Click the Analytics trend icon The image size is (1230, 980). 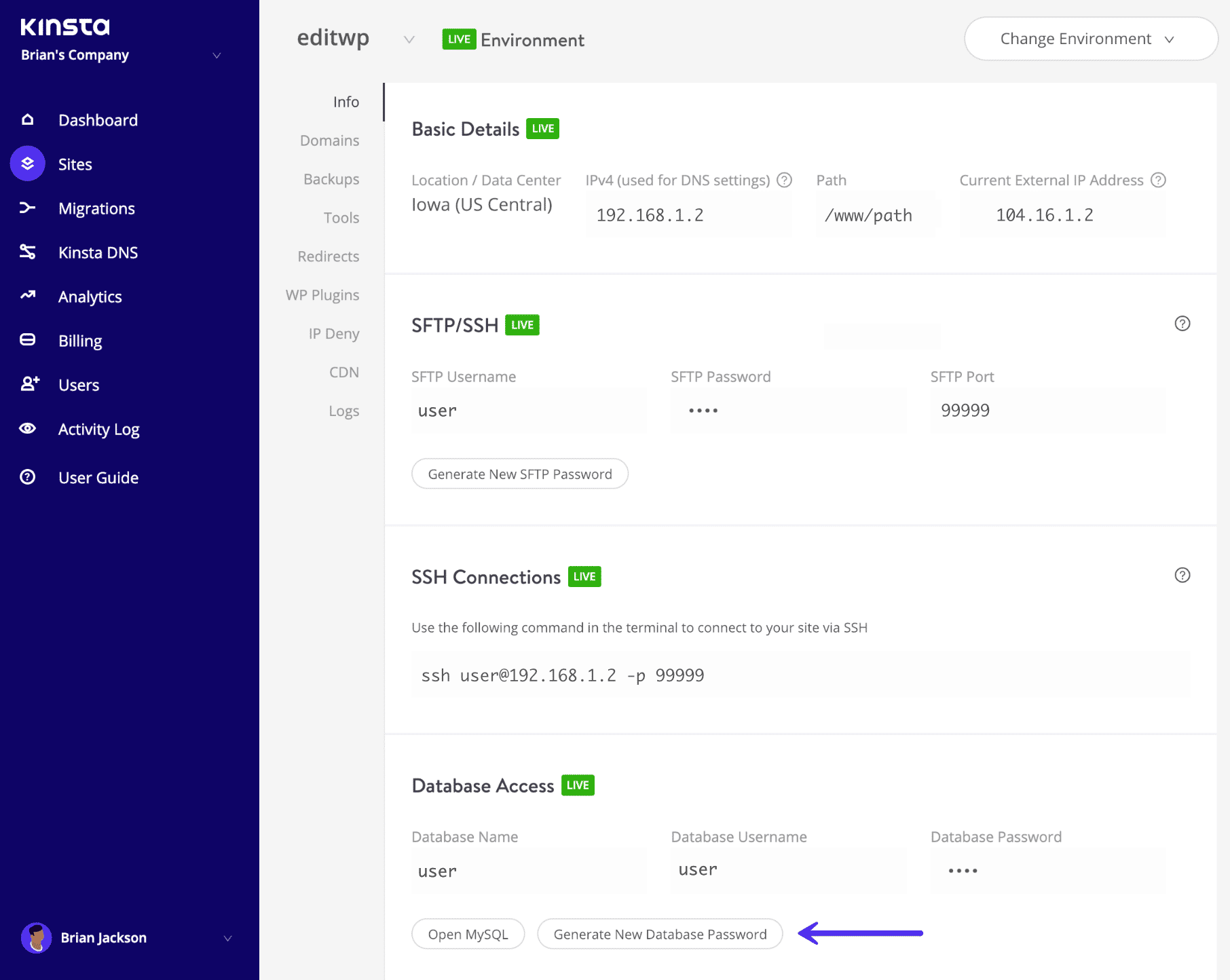(x=28, y=295)
